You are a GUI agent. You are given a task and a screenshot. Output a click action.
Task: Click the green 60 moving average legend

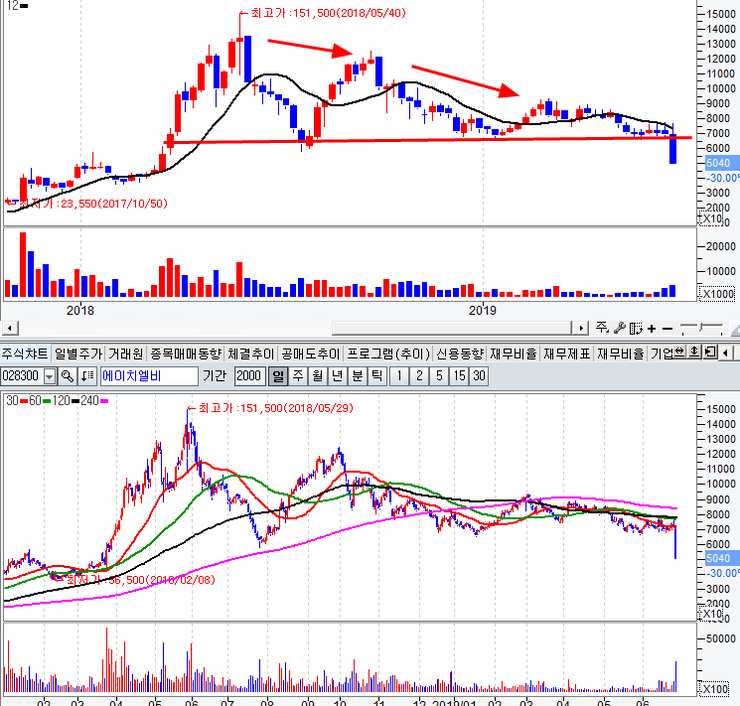40,401
